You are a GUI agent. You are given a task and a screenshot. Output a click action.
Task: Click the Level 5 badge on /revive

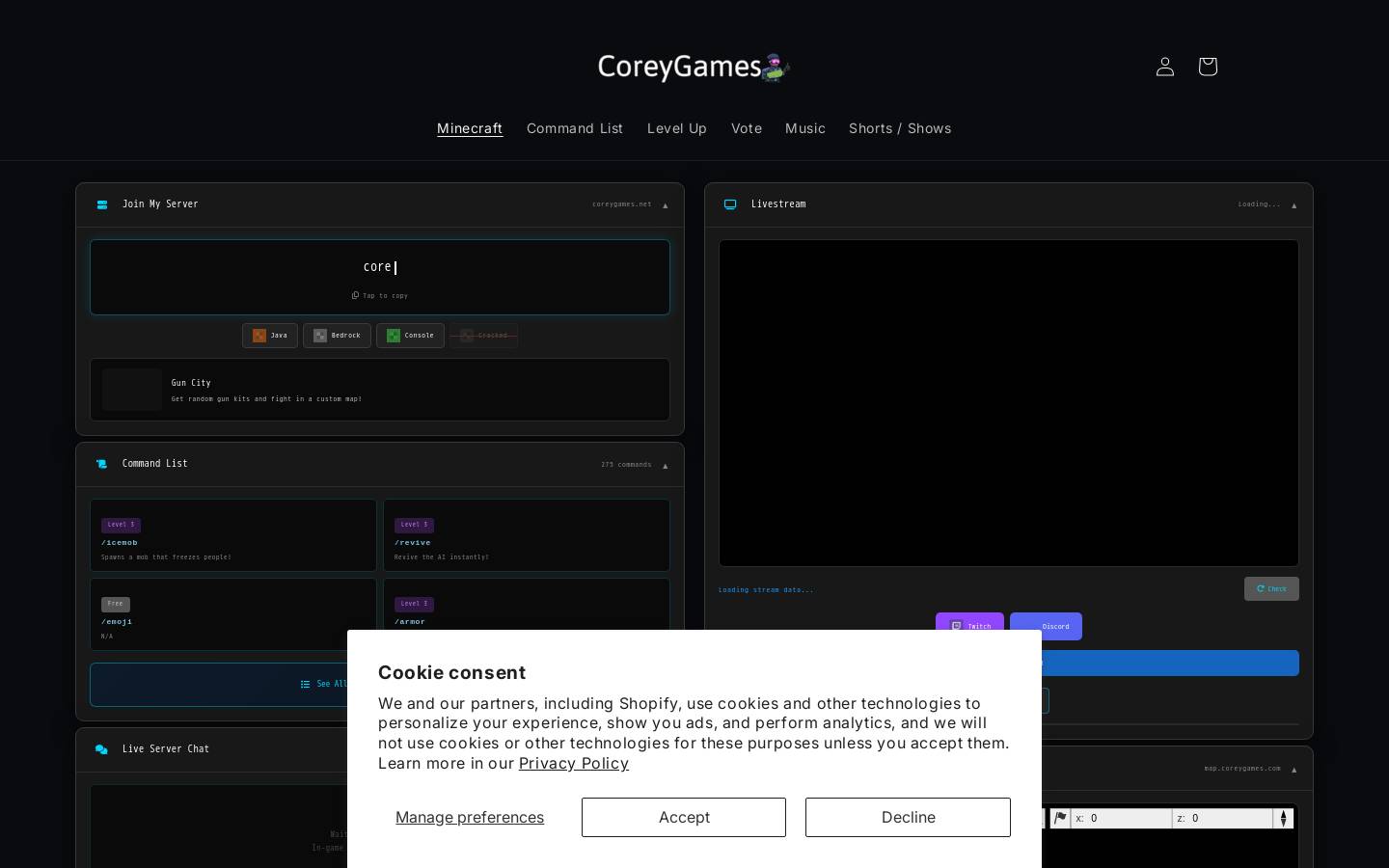tap(414, 525)
